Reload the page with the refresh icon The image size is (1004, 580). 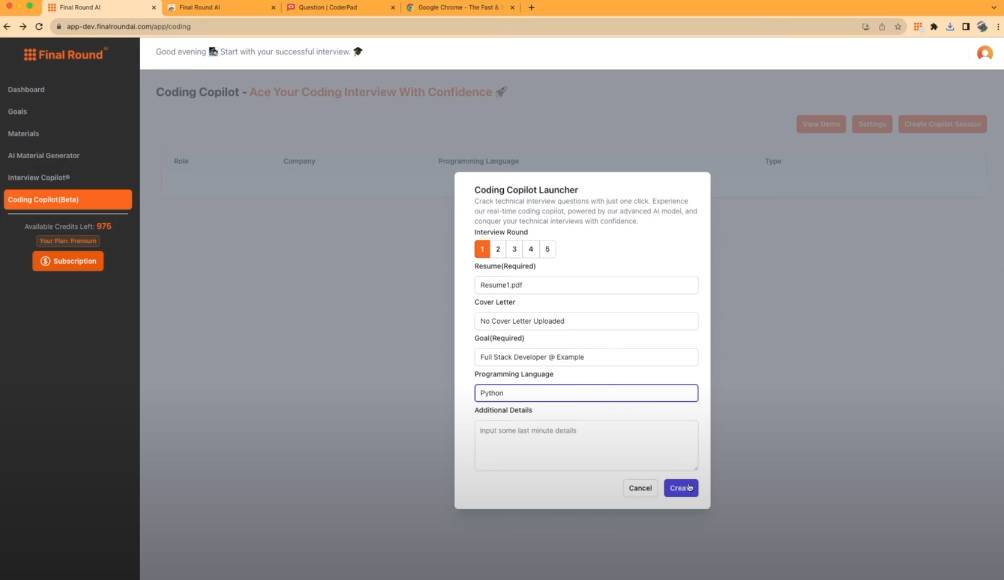tap(39, 26)
